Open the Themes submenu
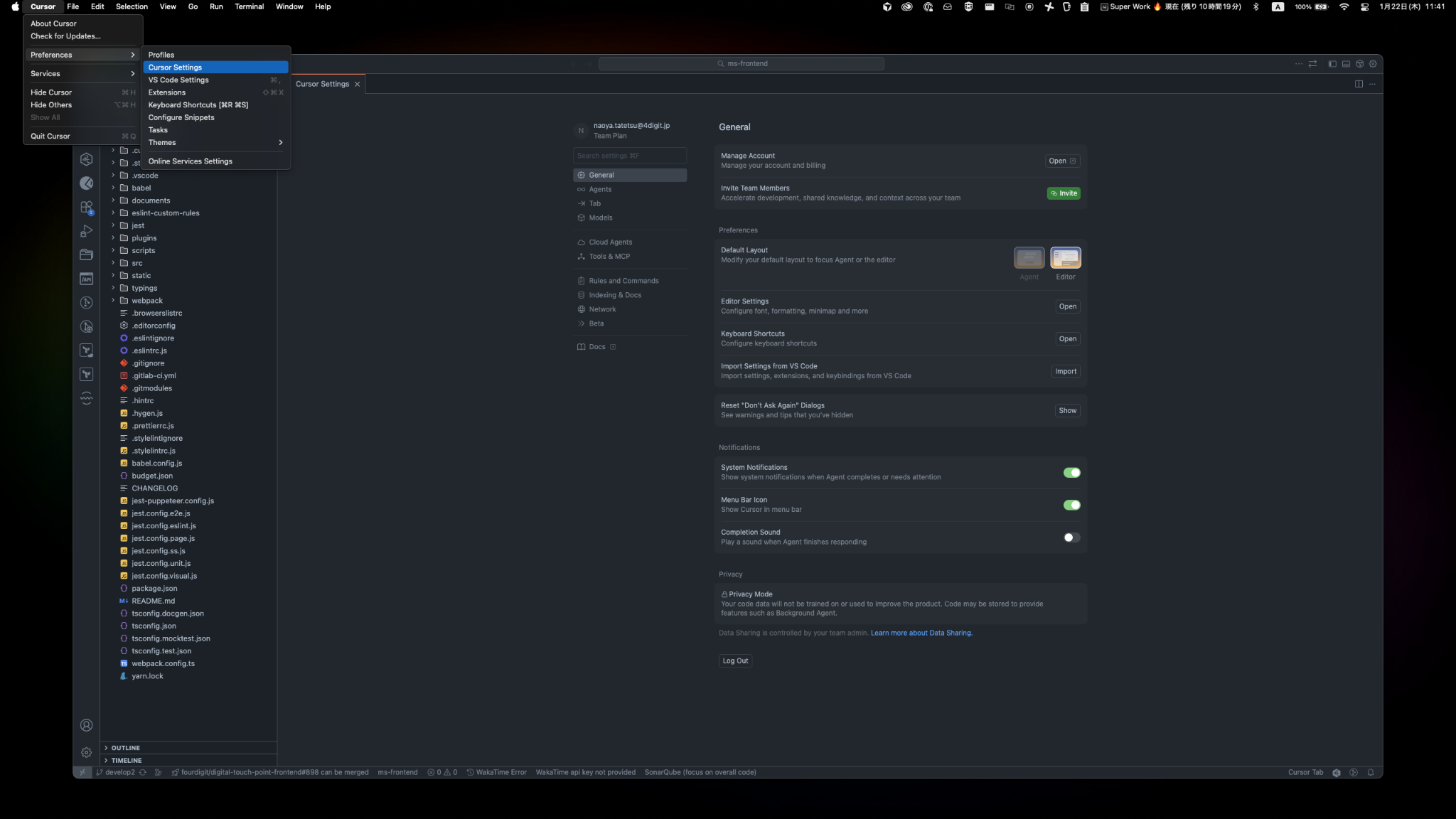 click(216, 143)
